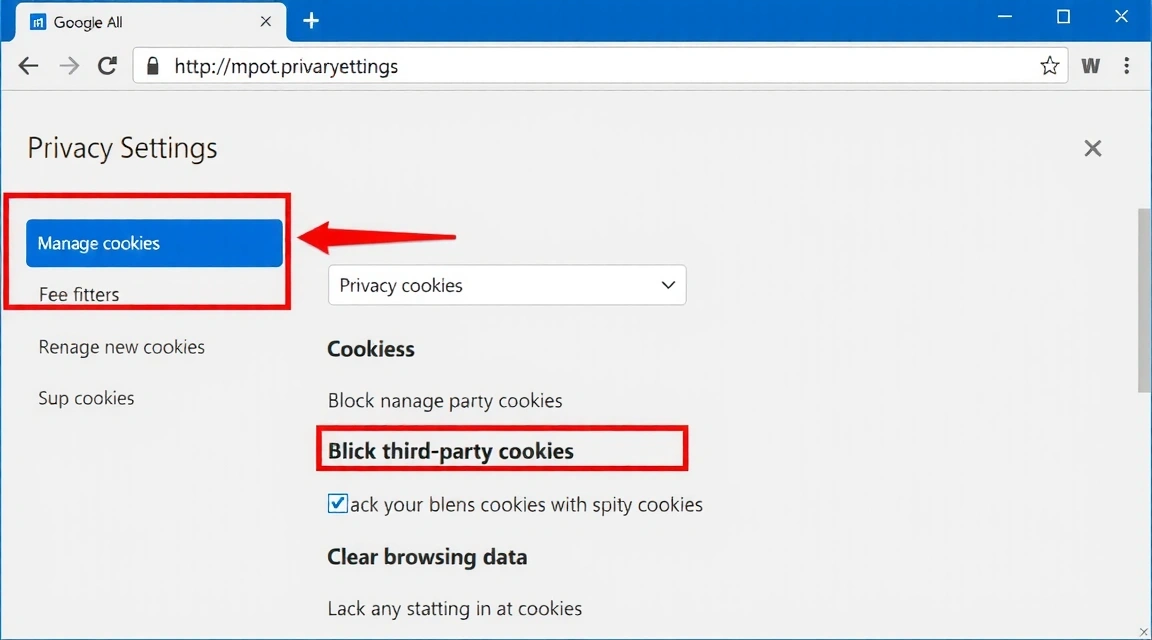This screenshot has width=1152, height=640.
Task: Close the Privacy Settings dialog
Action: [1092, 147]
